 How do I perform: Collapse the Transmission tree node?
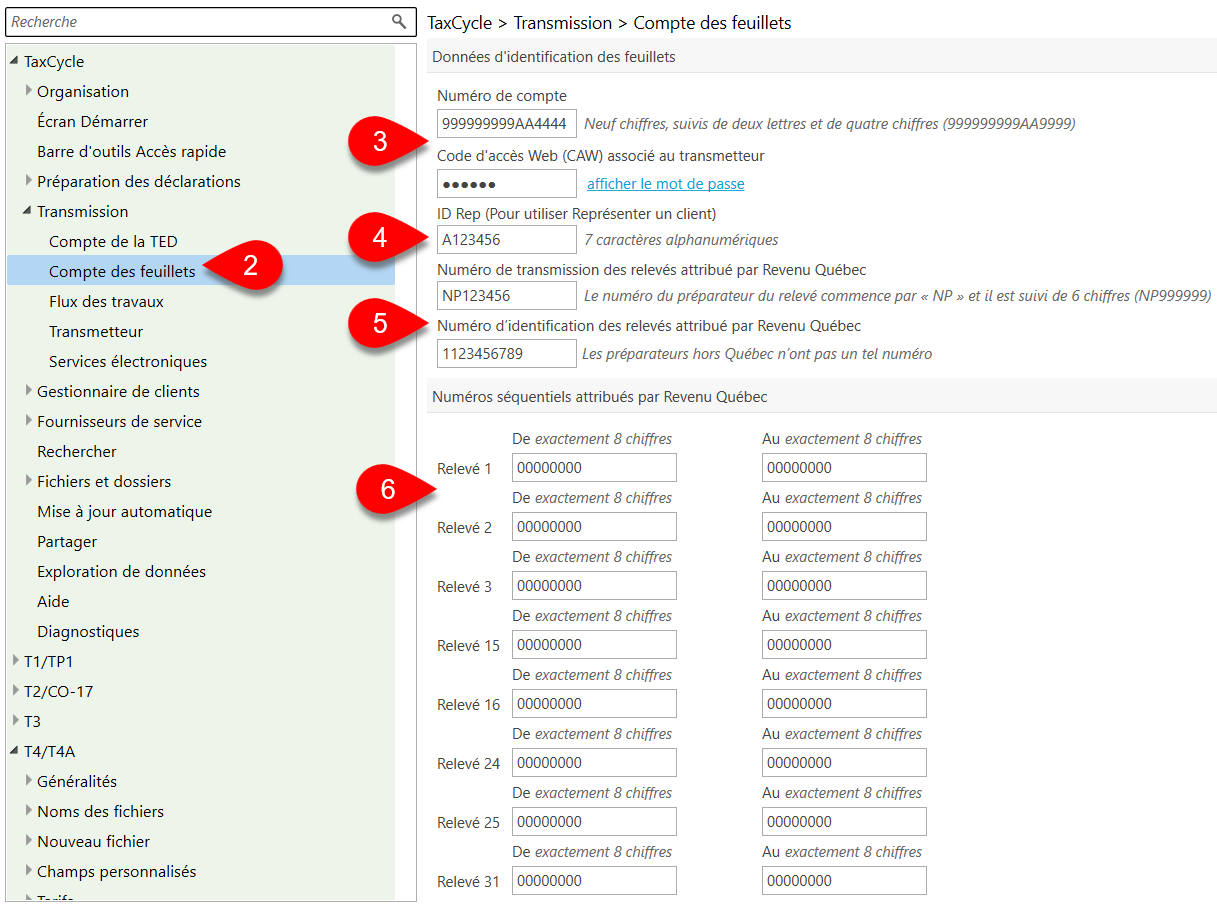tap(27, 211)
